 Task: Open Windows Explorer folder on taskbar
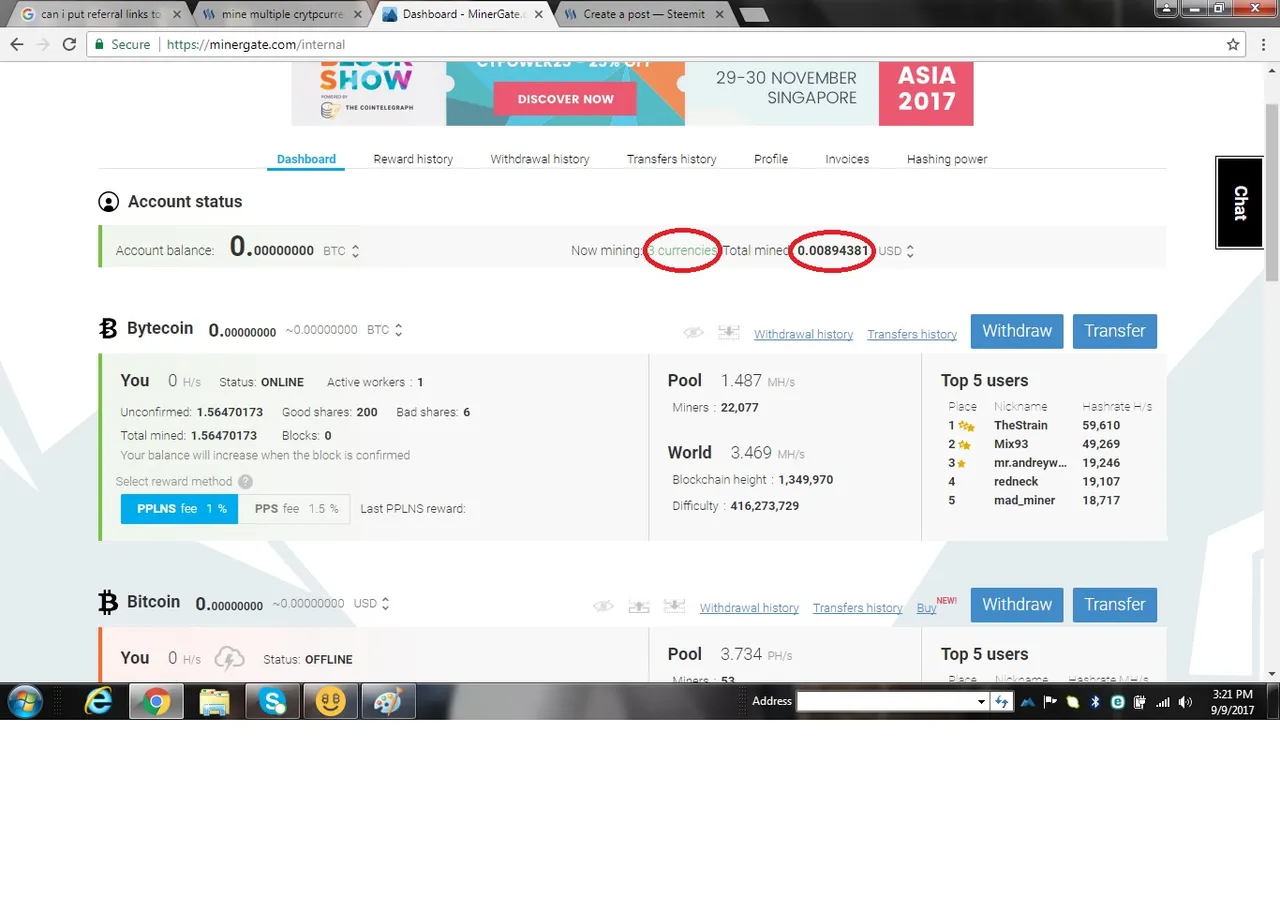tap(214, 702)
